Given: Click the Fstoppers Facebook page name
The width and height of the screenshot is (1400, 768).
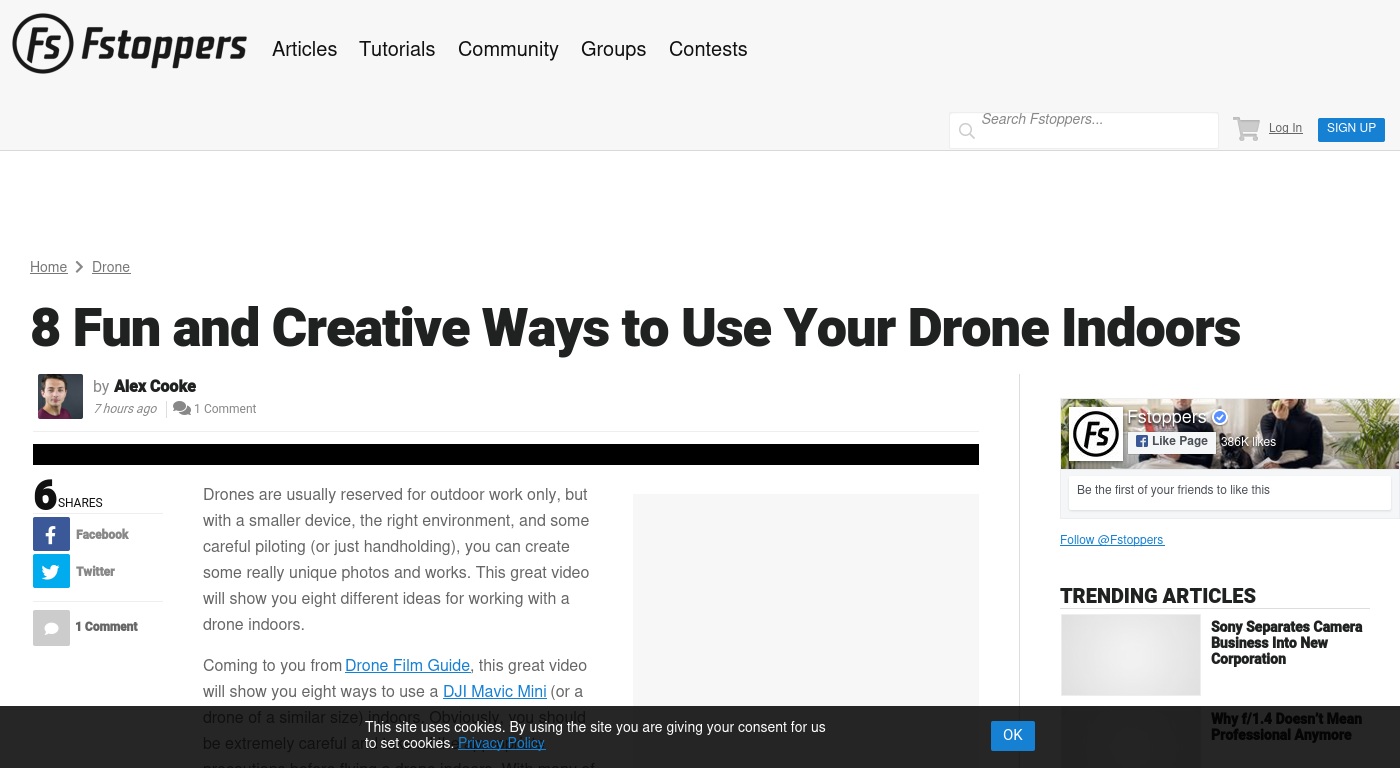Looking at the screenshot, I should 1167,417.
